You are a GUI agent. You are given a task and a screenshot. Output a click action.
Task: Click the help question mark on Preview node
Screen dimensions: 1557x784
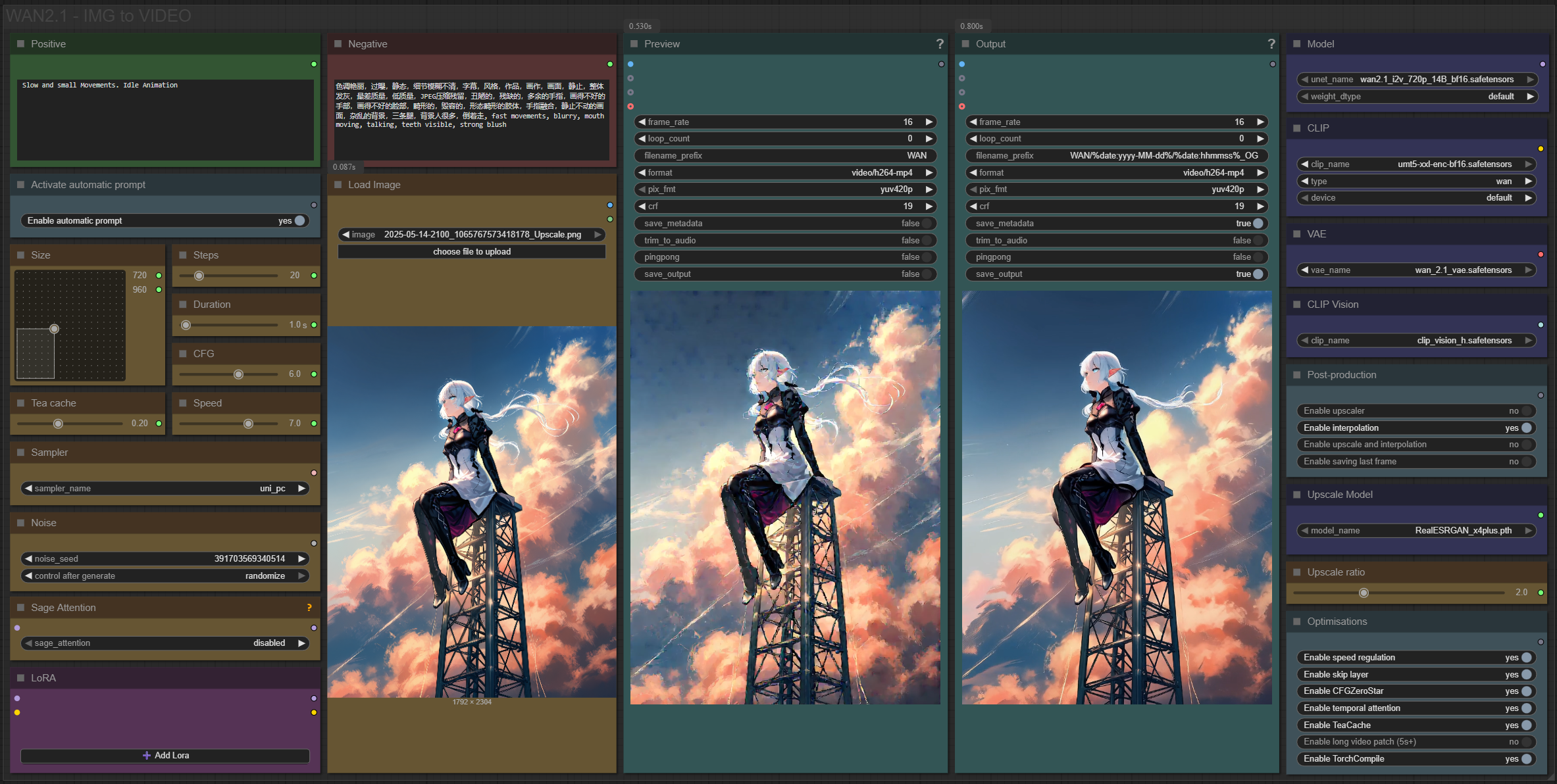940,44
